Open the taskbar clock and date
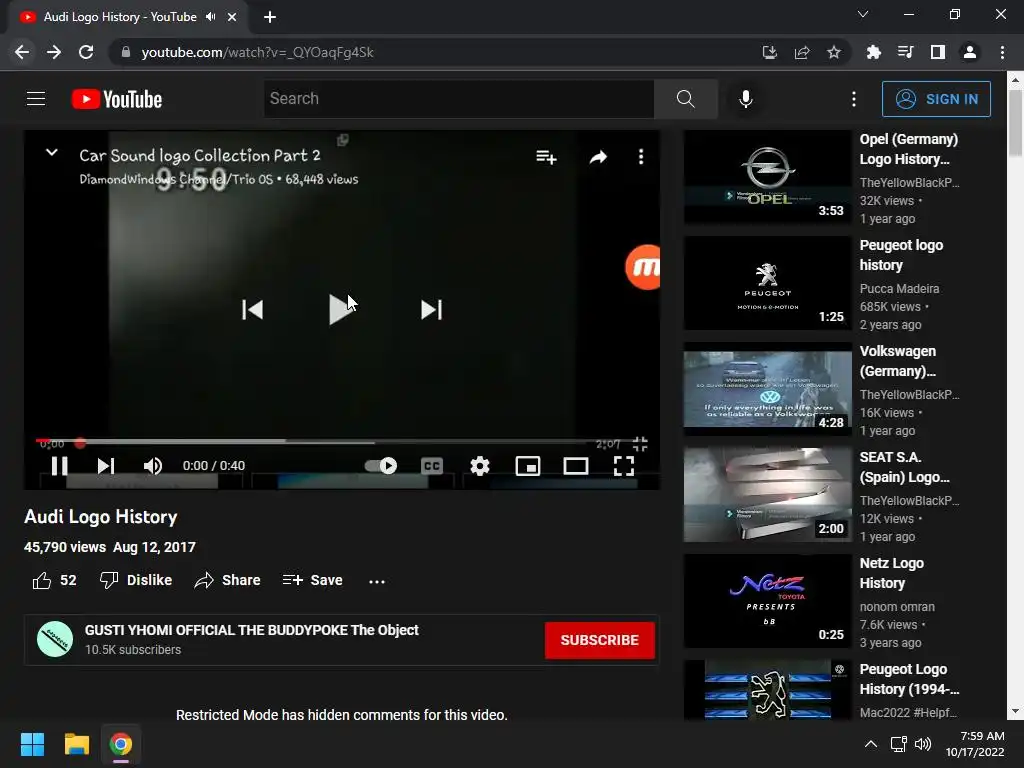Viewport: 1024px width, 768px height. click(975, 744)
